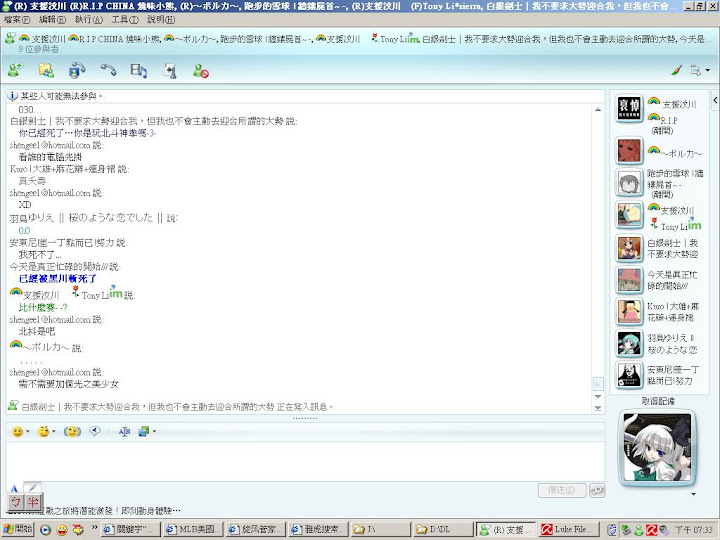Open dropdown arrow below my display picture
This screenshot has width=720, height=540.
pyautogui.click(x=693, y=494)
